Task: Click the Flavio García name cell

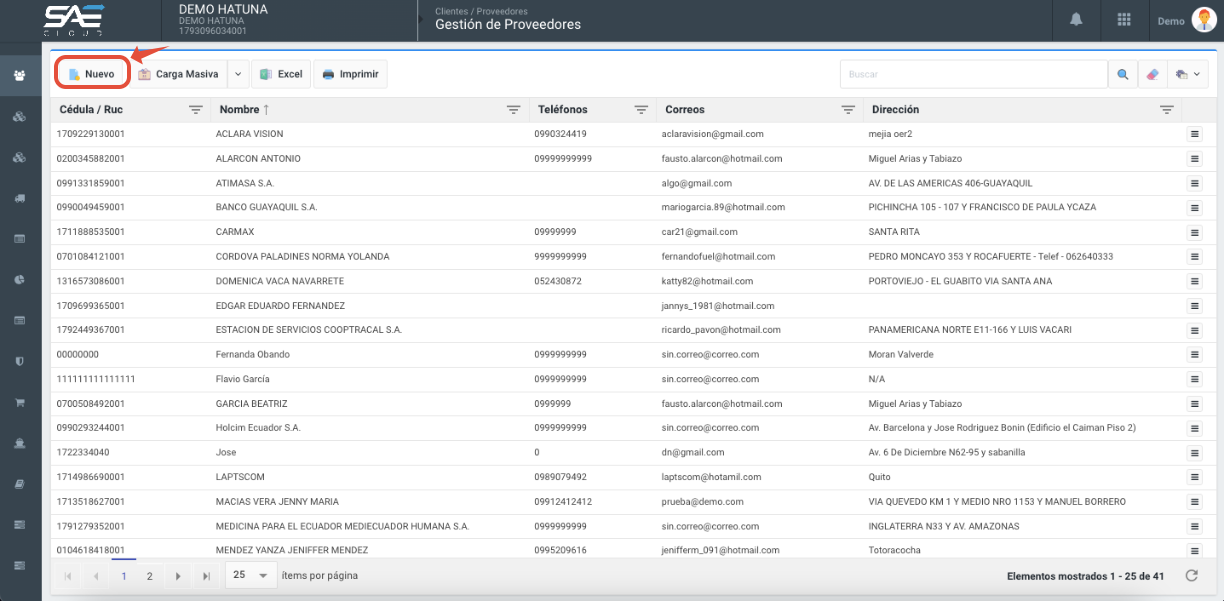Action: click(243, 379)
